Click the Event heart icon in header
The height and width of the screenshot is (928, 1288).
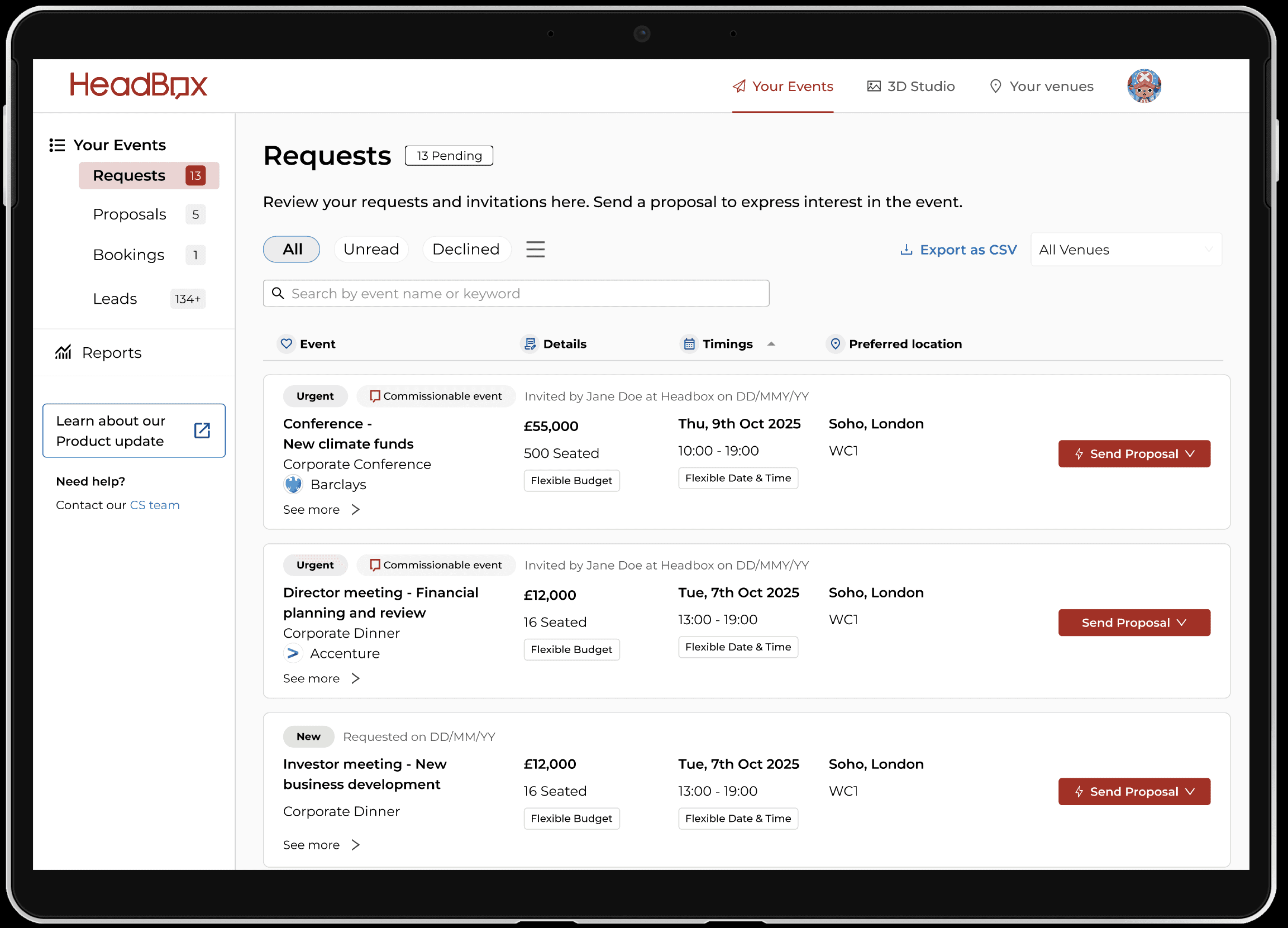[x=286, y=344]
